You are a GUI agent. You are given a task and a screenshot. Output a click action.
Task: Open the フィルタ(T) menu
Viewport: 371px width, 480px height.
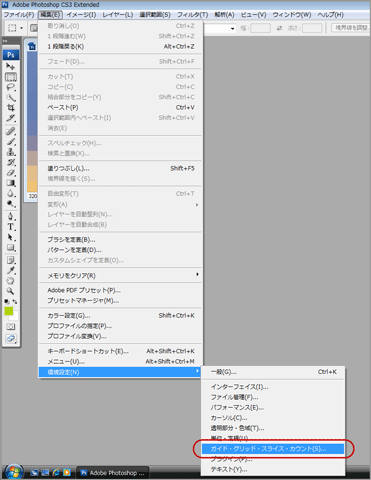tap(192, 15)
